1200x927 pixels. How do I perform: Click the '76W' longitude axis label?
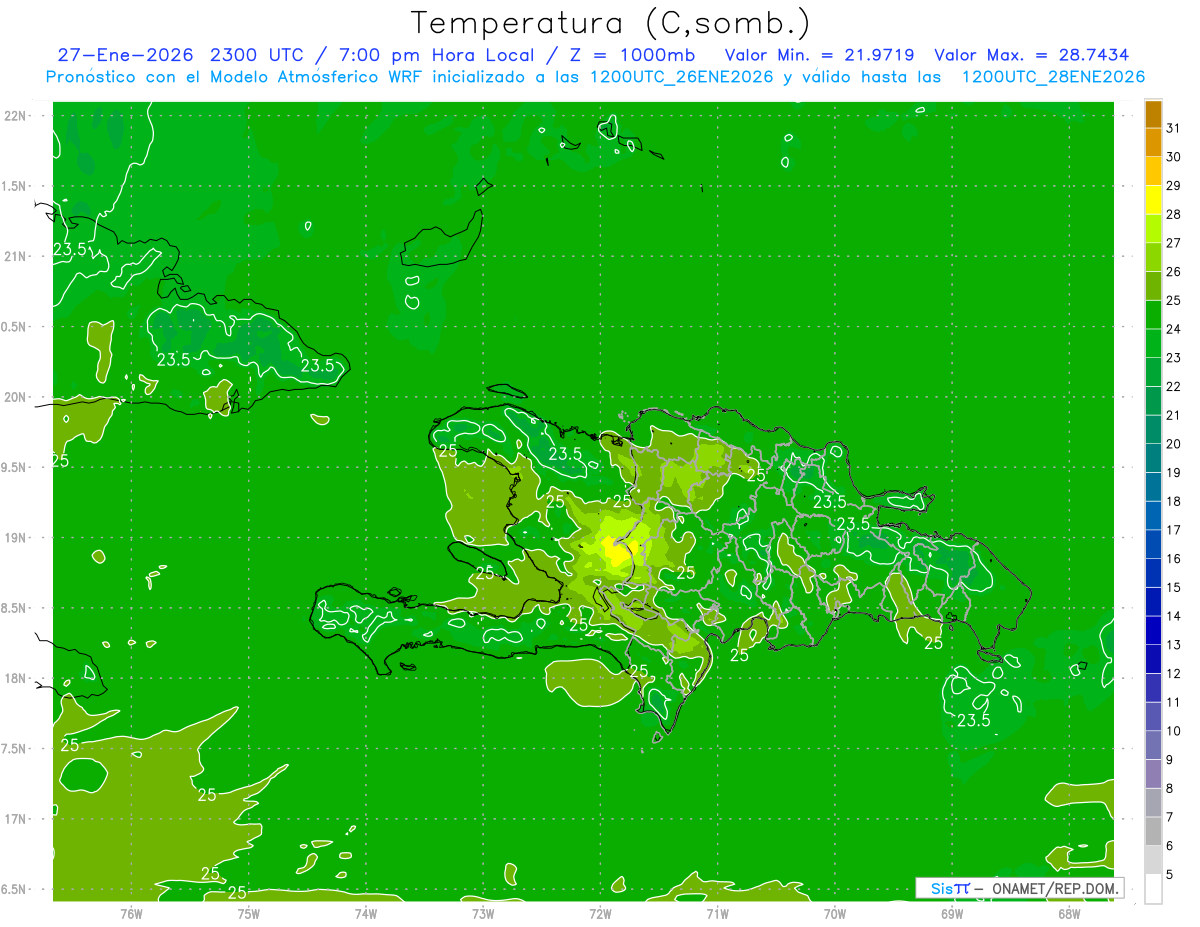131,914
